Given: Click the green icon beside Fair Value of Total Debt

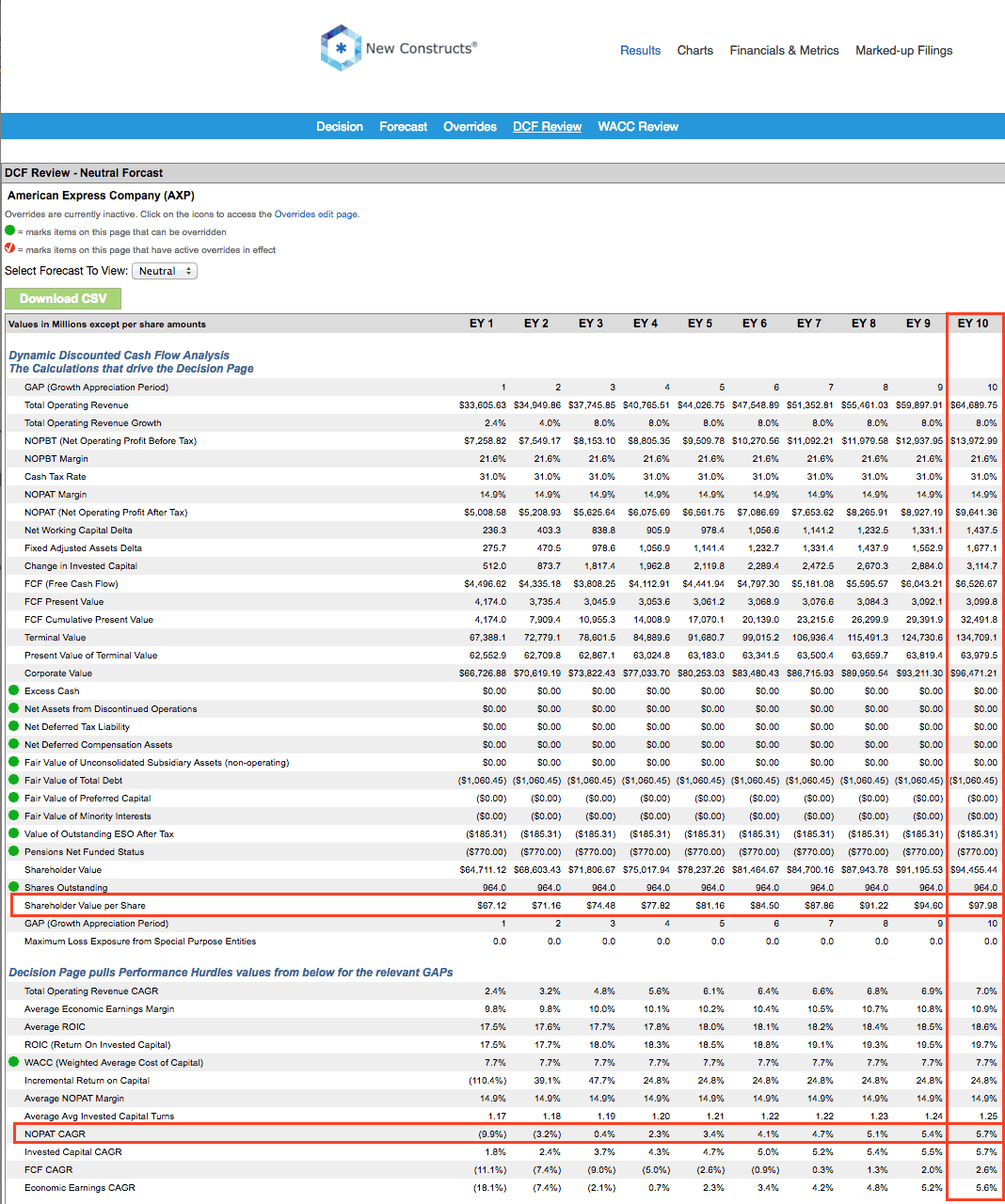Looking at the screenshot, I should click(x=13, y=780).
